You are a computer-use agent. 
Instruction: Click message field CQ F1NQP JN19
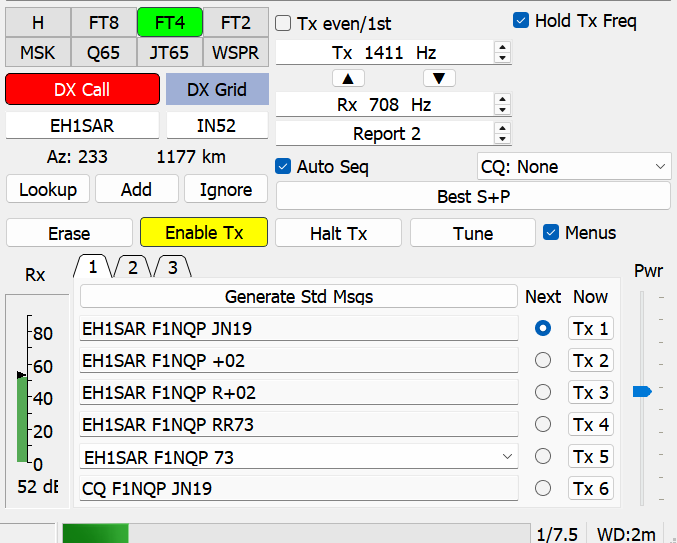click(x=299, y=488)
